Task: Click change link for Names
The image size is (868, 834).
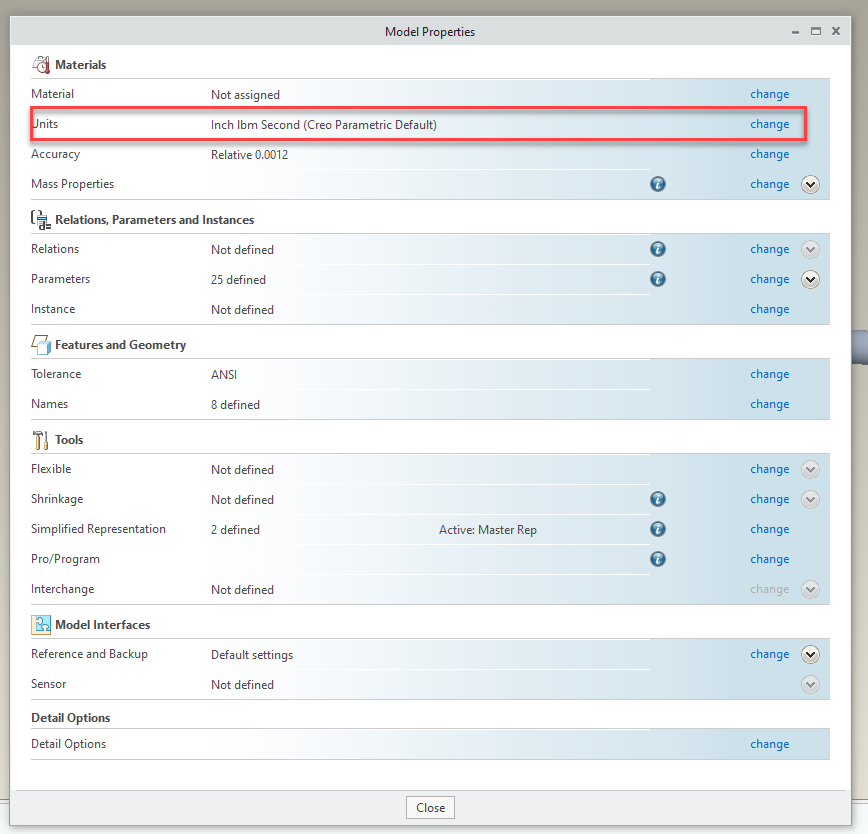Action: point(769,404)
